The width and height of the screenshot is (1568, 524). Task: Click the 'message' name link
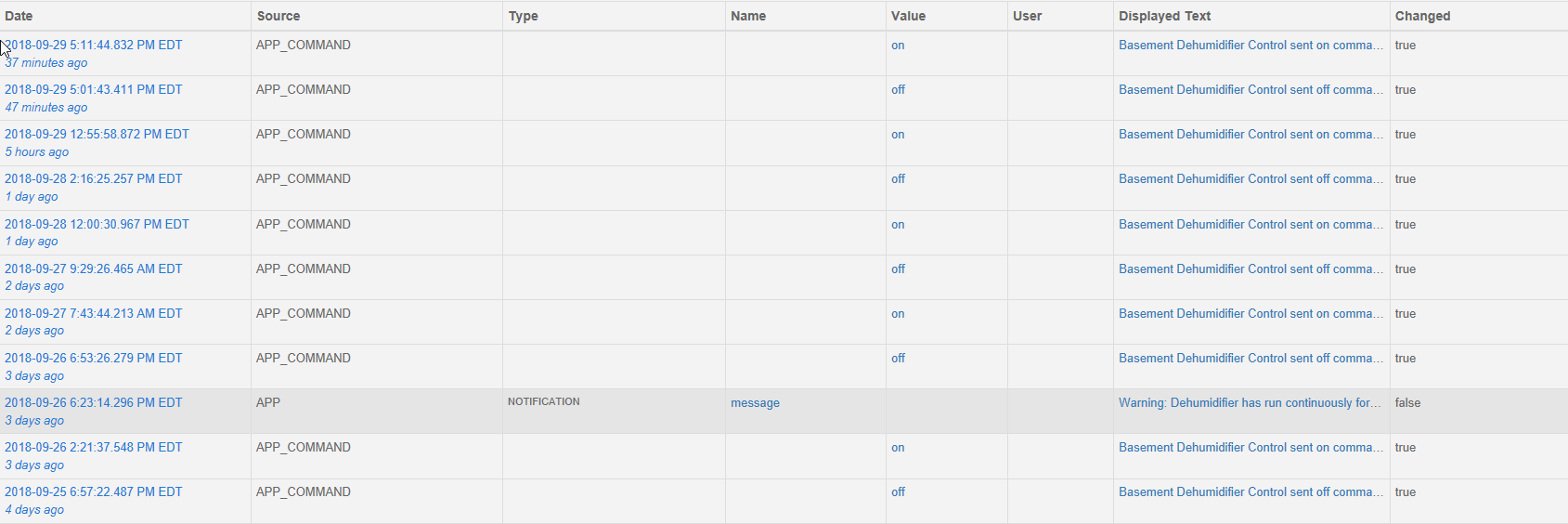coord(755,402)
